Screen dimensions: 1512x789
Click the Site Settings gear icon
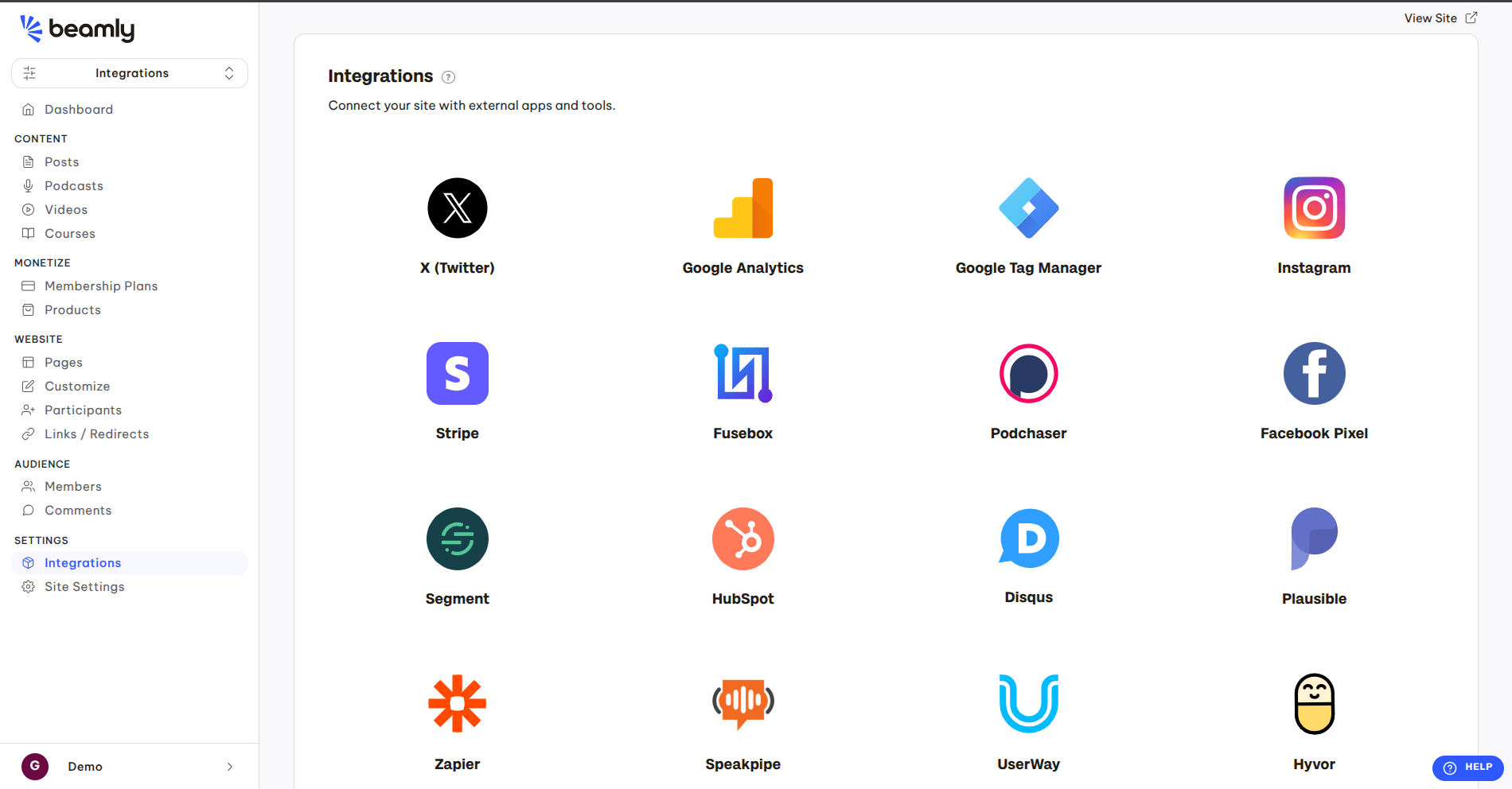point(29,586)
